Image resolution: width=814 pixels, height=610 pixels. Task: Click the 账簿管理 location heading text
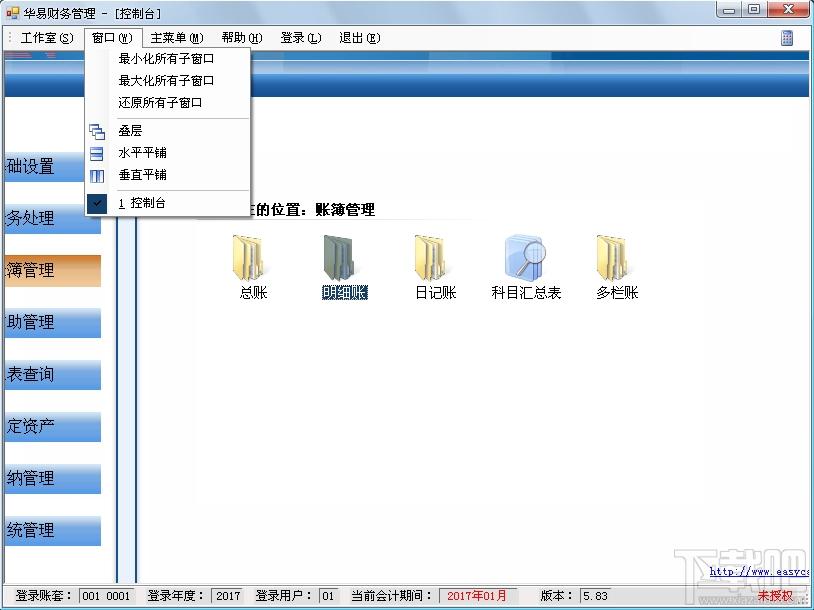(x=345, y=210)
